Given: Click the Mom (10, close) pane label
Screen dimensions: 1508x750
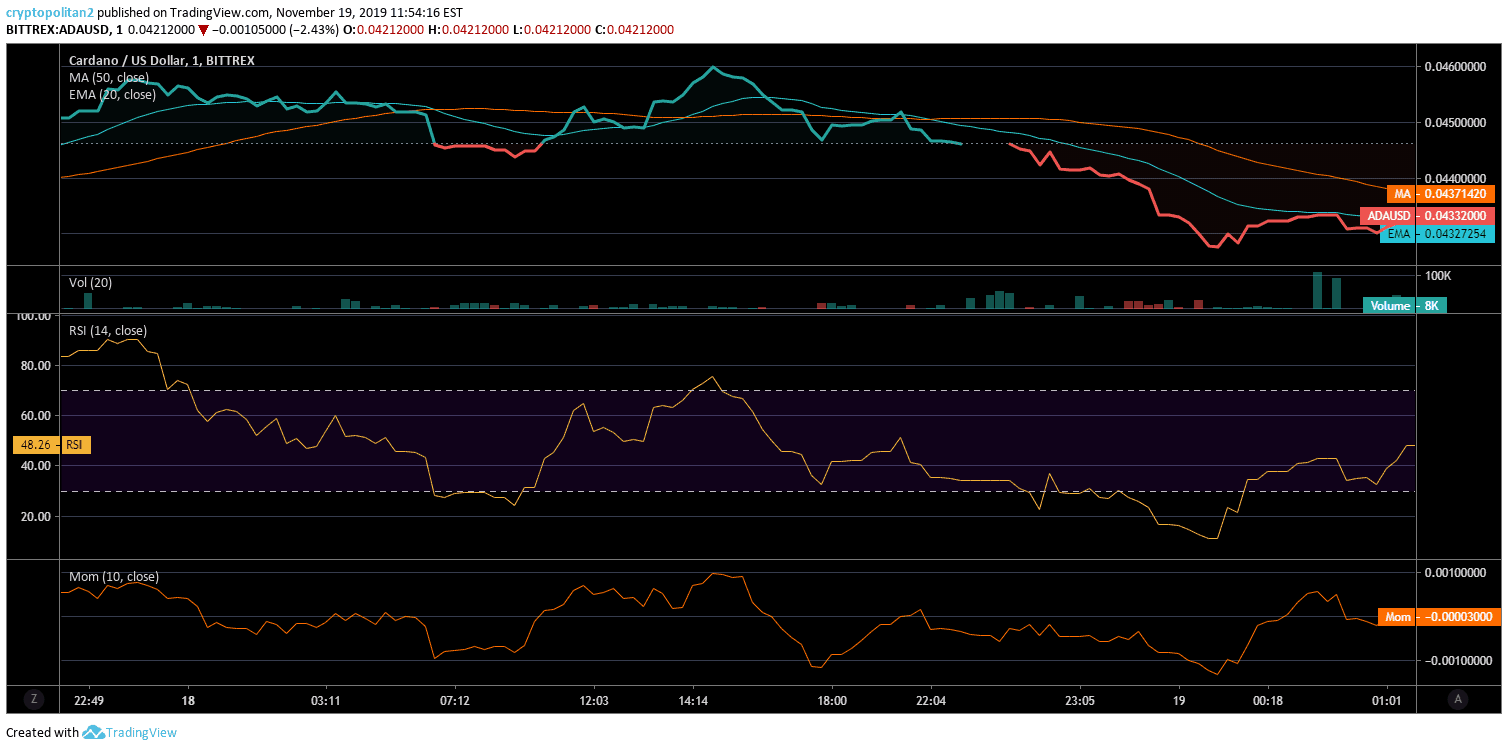Looking at the screenshot, I should 113,576.
